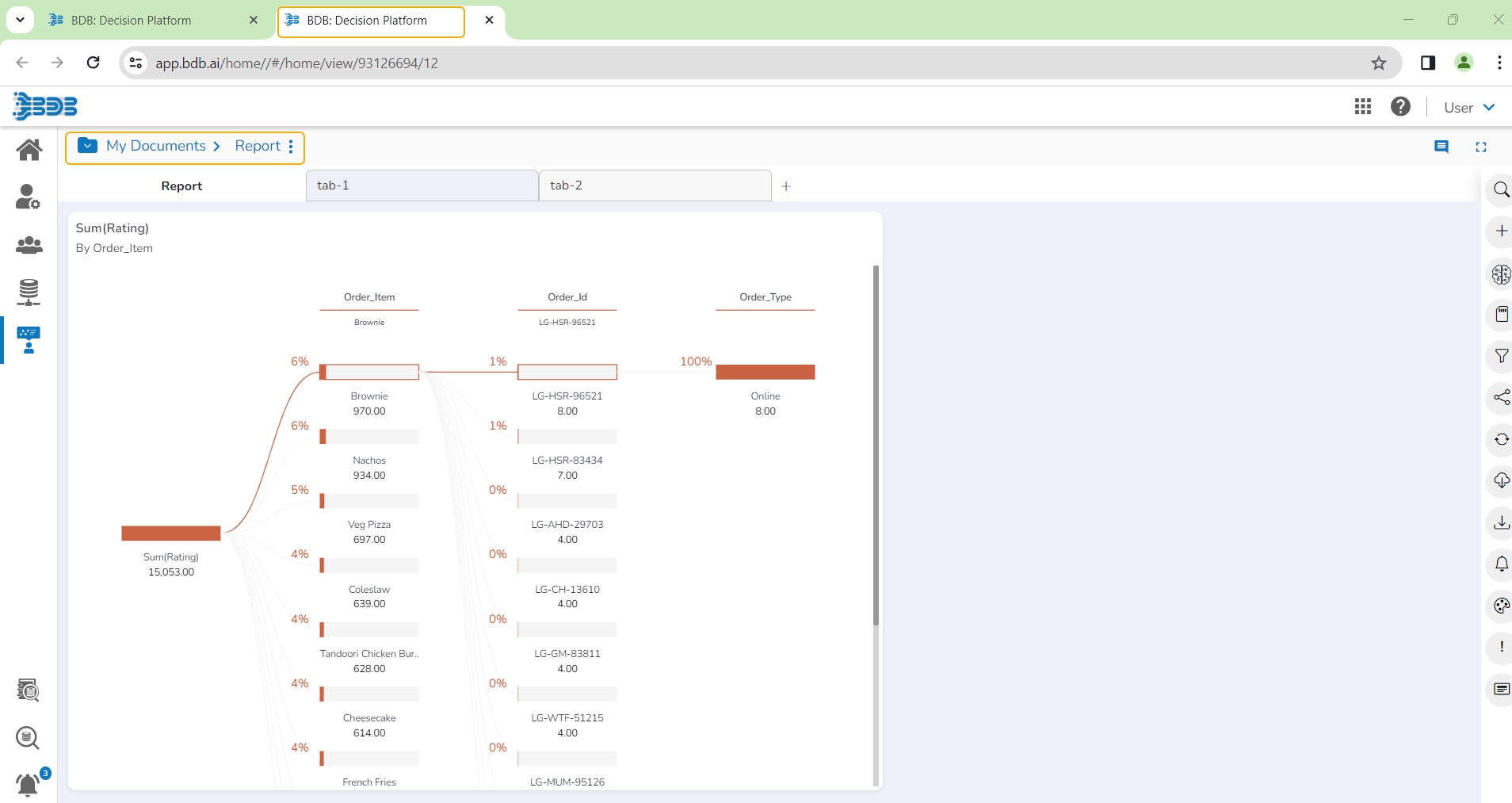This screenshot has height=803, width=1512.
Task: Click the Report breadcrumb link
Action: click(x=258, y=146)
